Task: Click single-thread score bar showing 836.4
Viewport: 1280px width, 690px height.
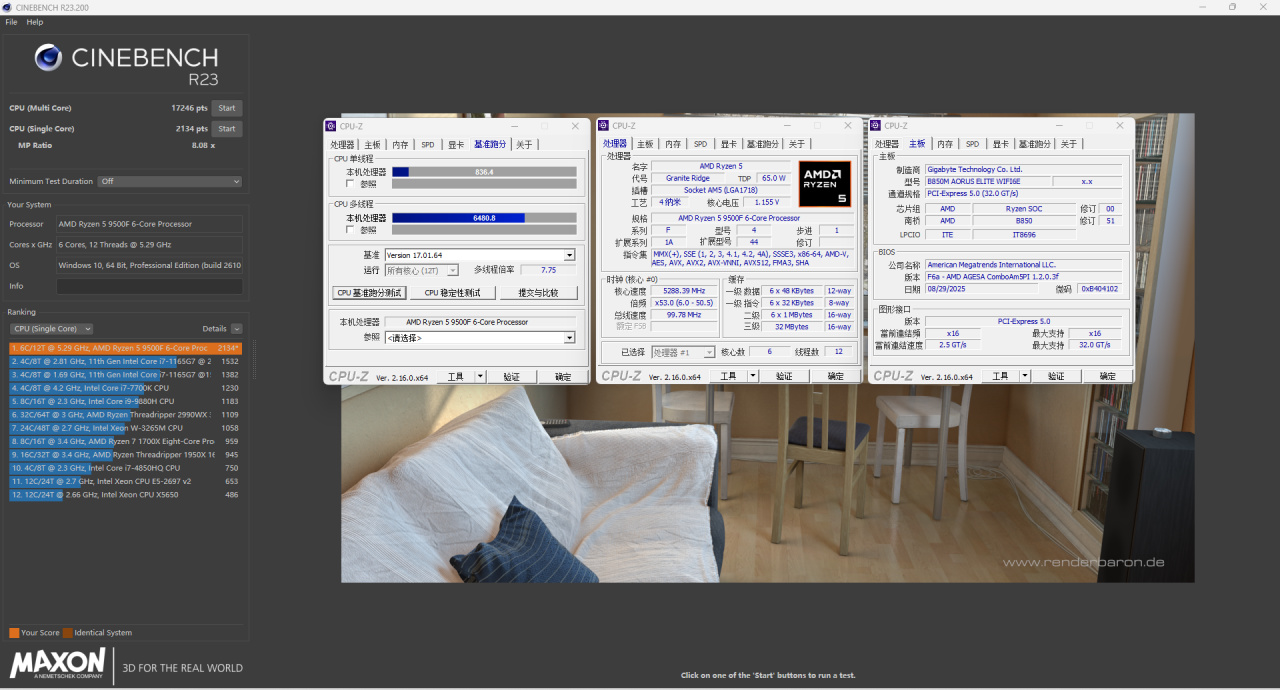Action: pos(484,172)
